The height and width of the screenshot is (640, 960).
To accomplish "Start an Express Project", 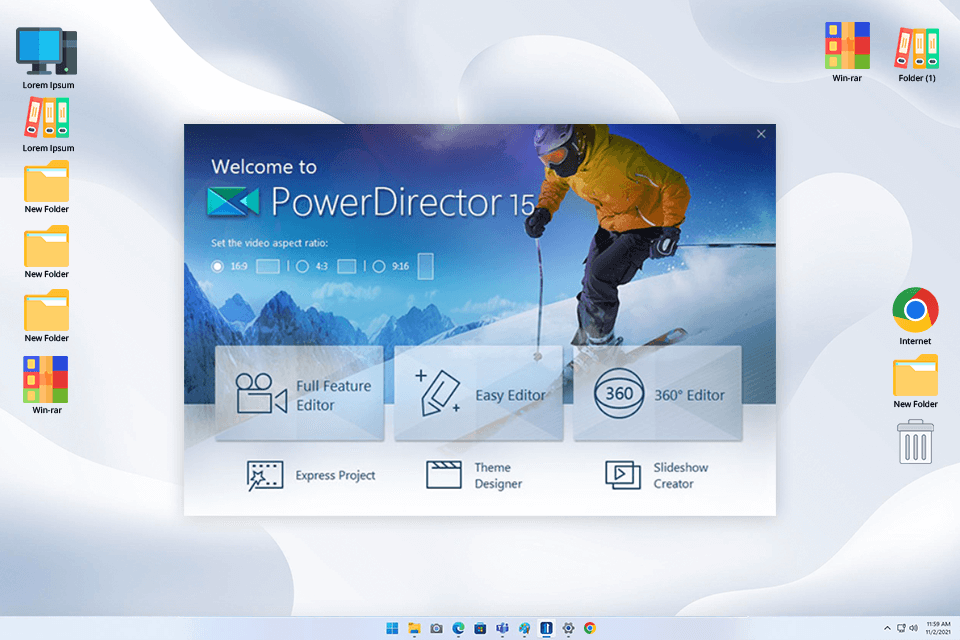I will (311, 475).
